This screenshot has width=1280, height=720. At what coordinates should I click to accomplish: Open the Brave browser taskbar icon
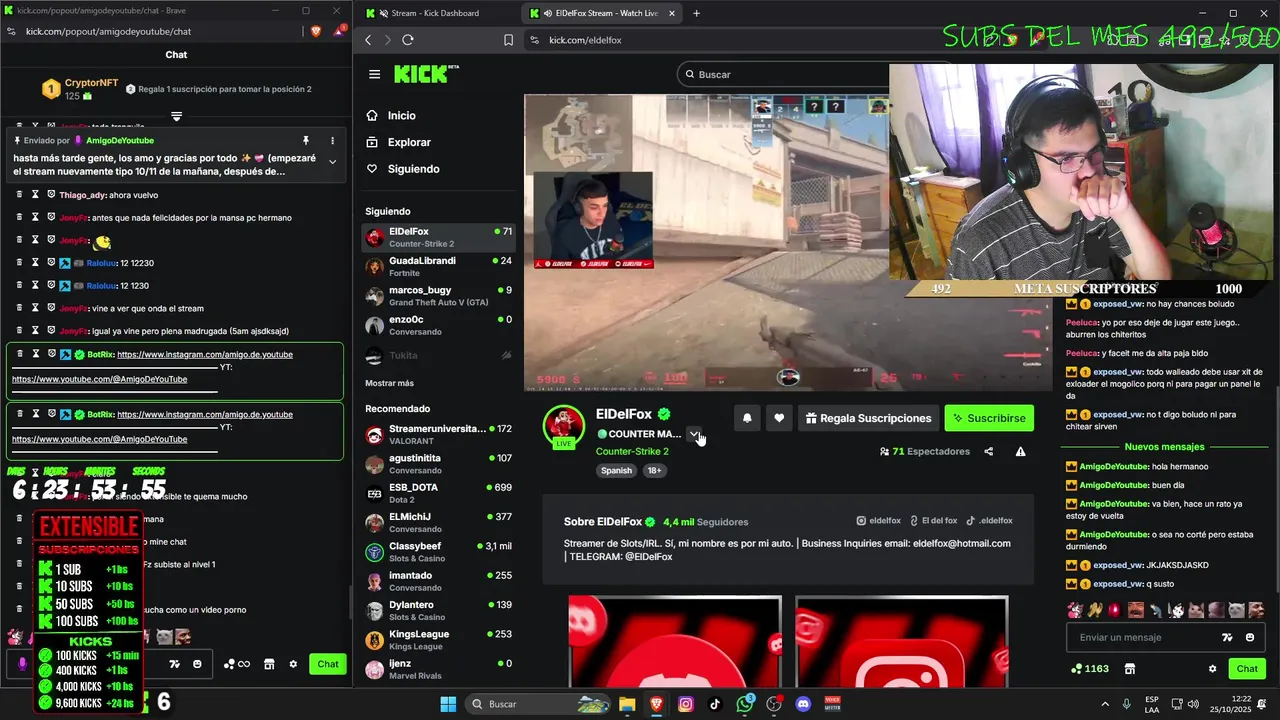(656, 704)
